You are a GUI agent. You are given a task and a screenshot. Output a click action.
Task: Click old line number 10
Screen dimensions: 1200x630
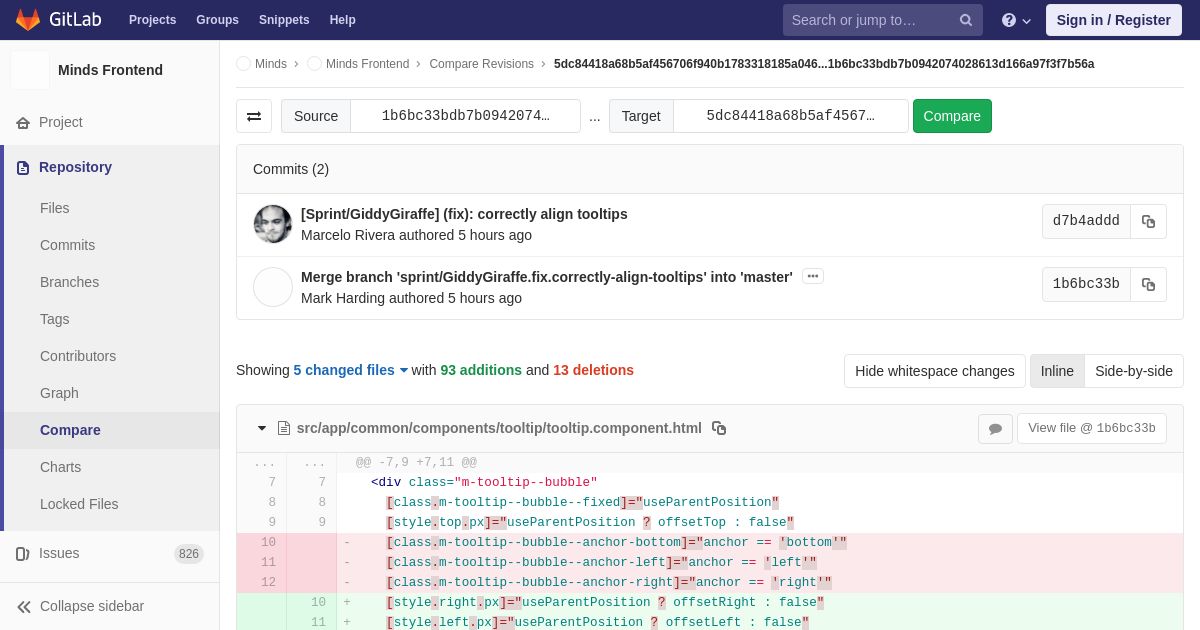(x=268, y=543)
